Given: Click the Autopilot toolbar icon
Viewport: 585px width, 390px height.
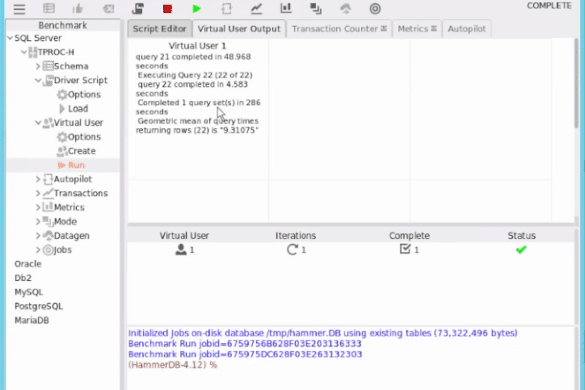Looking at the screenshot, I should coord(226,8).
